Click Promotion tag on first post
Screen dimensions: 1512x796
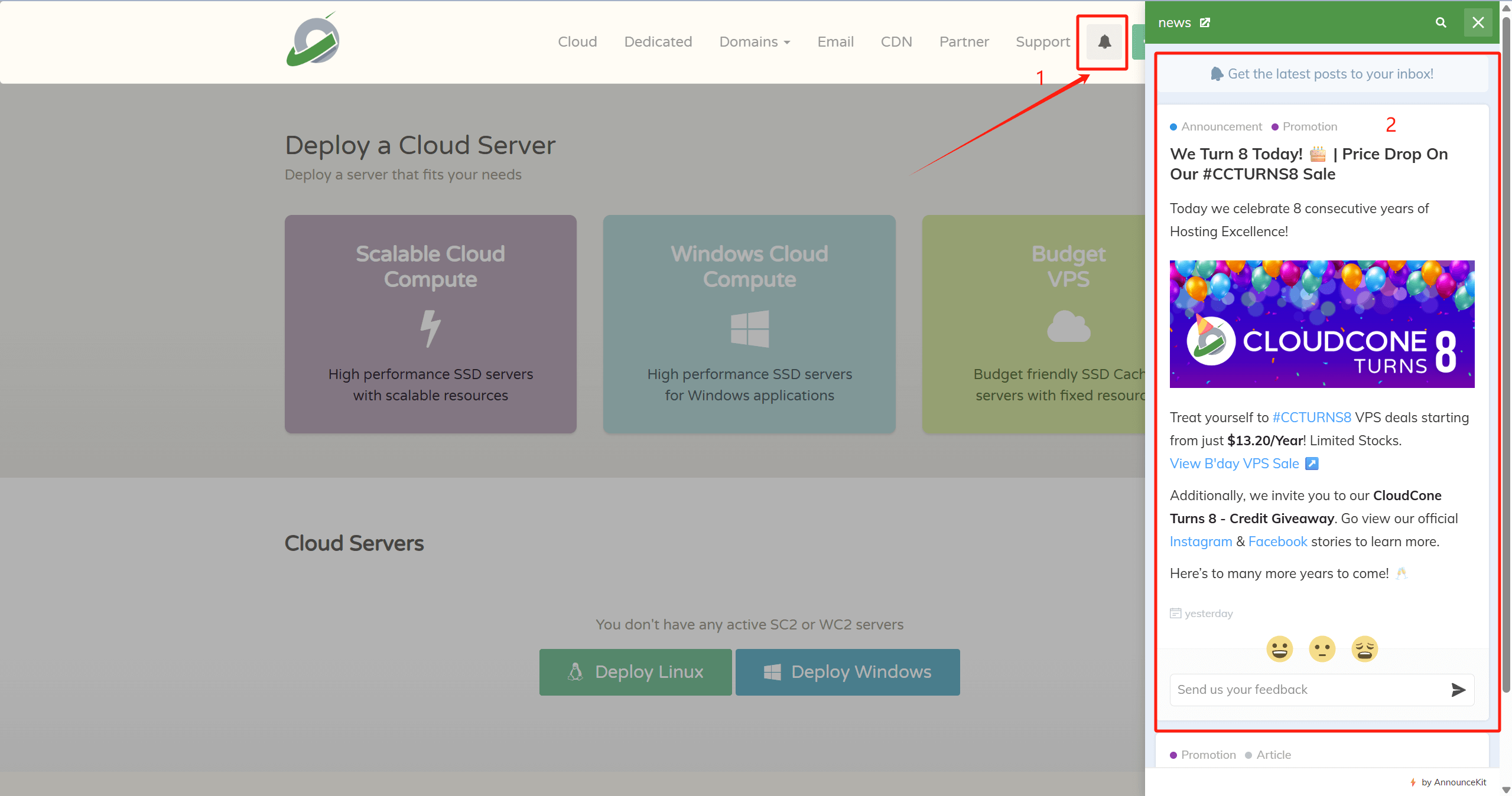1304,126
